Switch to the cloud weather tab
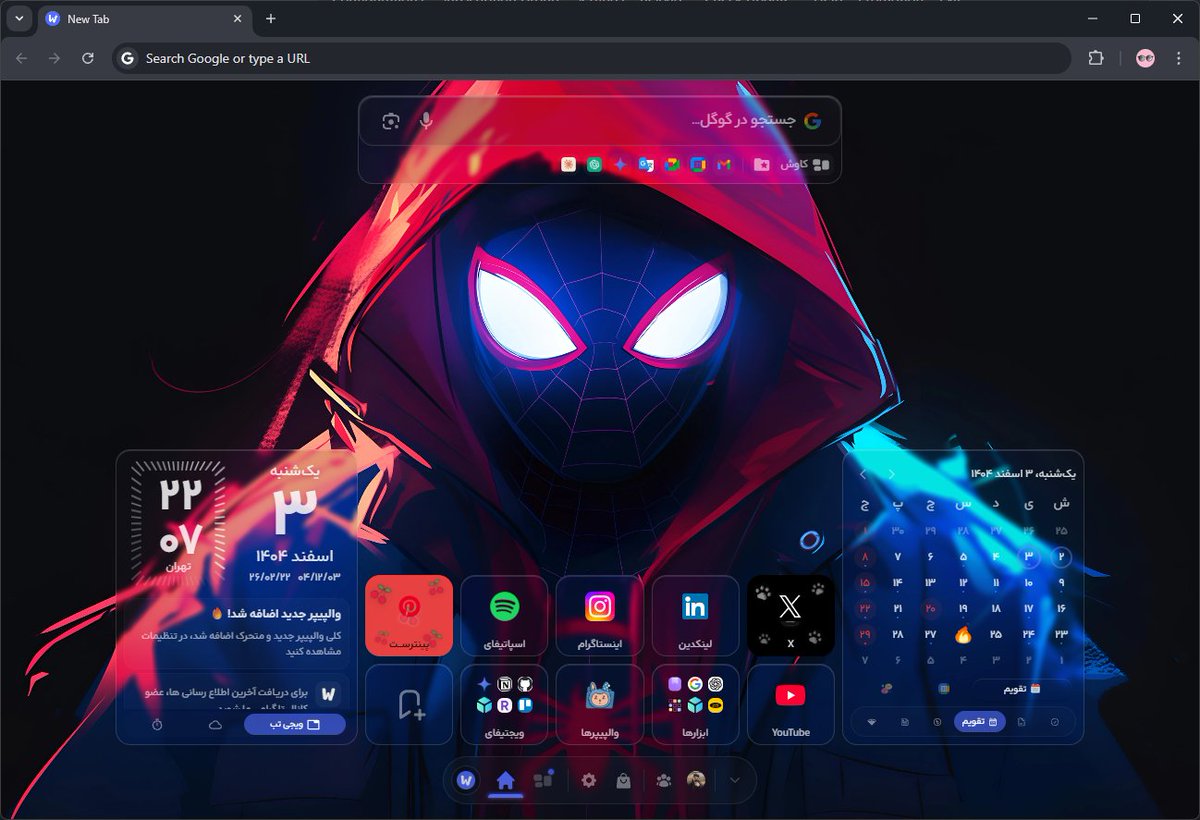Viewport: 1200px width, 820px height. pos(215,724)
